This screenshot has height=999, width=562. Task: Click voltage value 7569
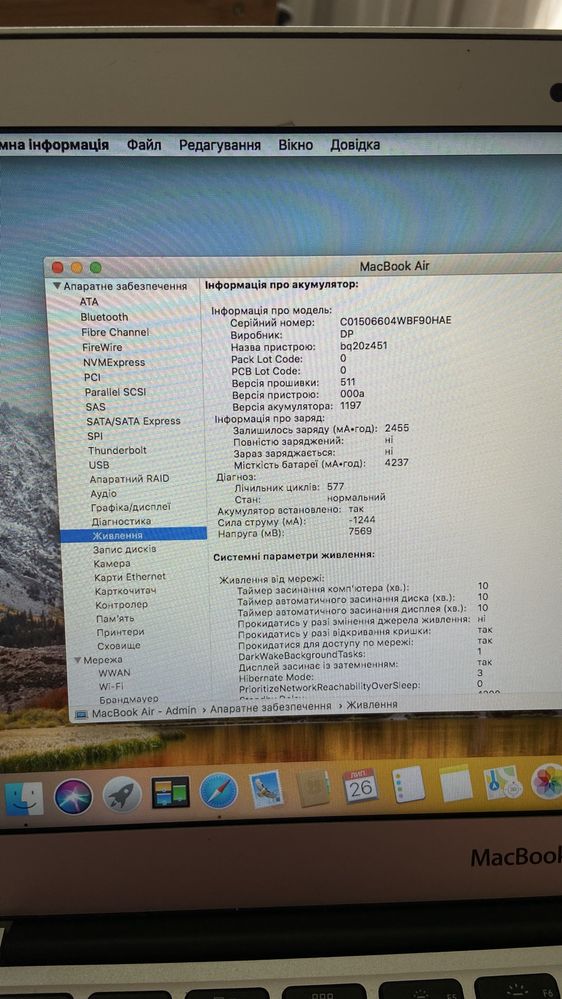click(361, 531)
